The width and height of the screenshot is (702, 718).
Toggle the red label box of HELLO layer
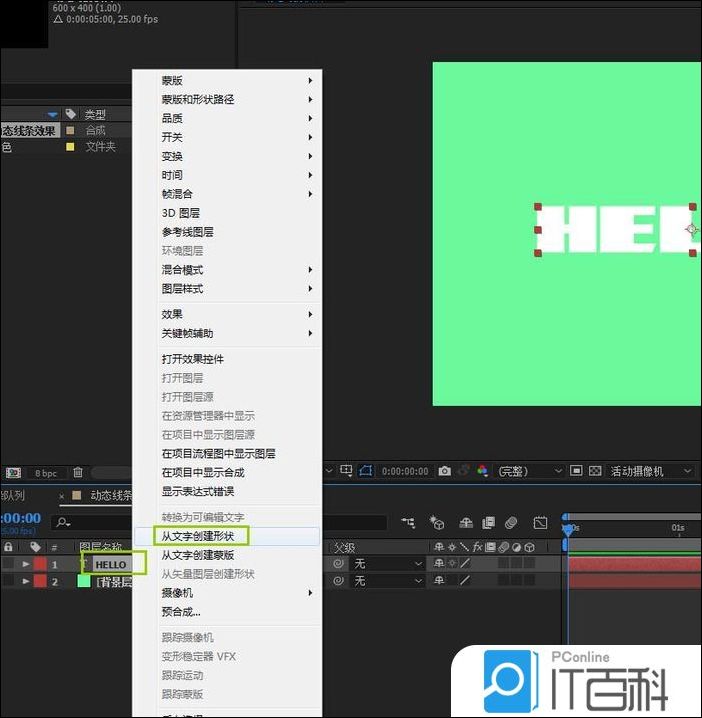(x=40, y=564)
